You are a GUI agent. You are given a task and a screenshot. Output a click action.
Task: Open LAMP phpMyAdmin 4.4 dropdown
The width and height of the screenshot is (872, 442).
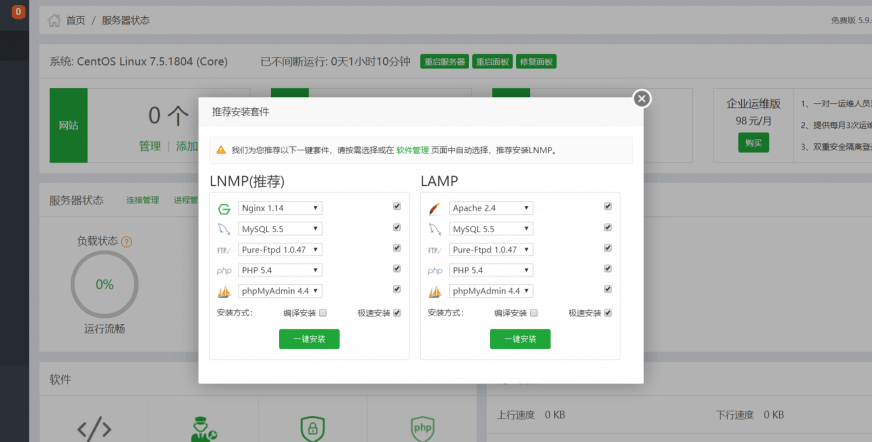pyautogui.click(x=491, y=291)
